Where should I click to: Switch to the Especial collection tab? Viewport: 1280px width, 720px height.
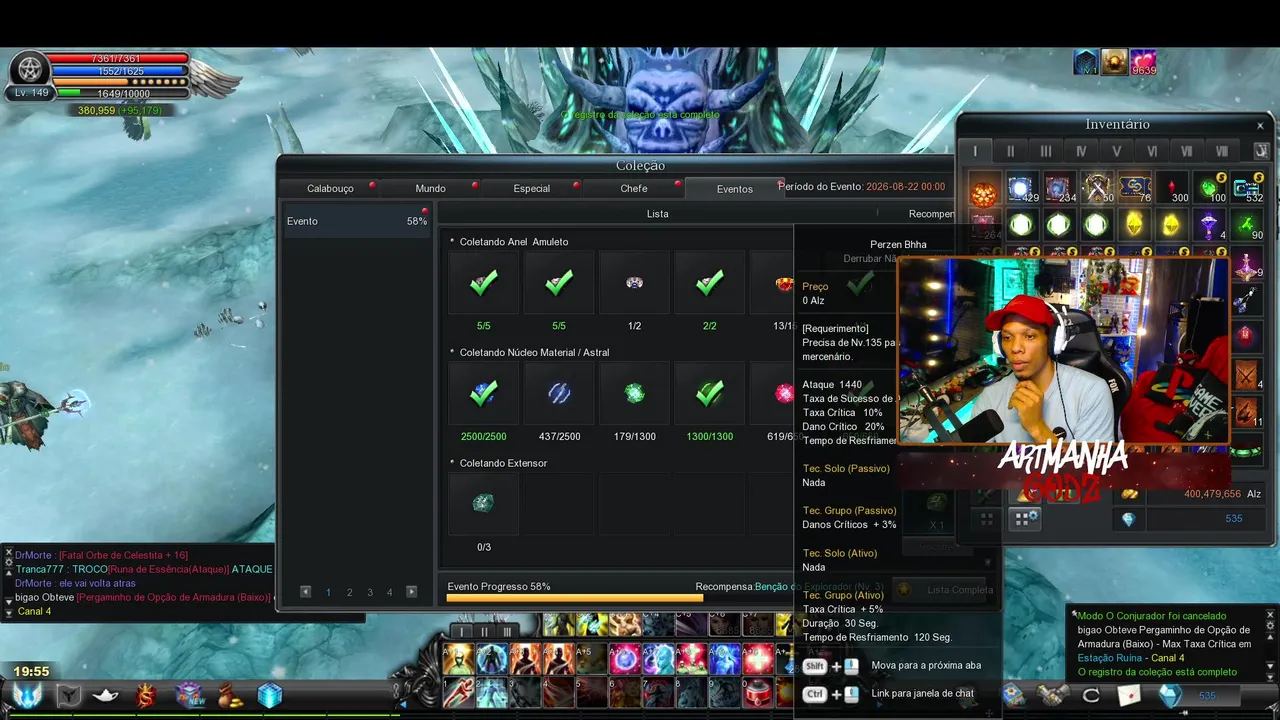(x=531, y=188)
